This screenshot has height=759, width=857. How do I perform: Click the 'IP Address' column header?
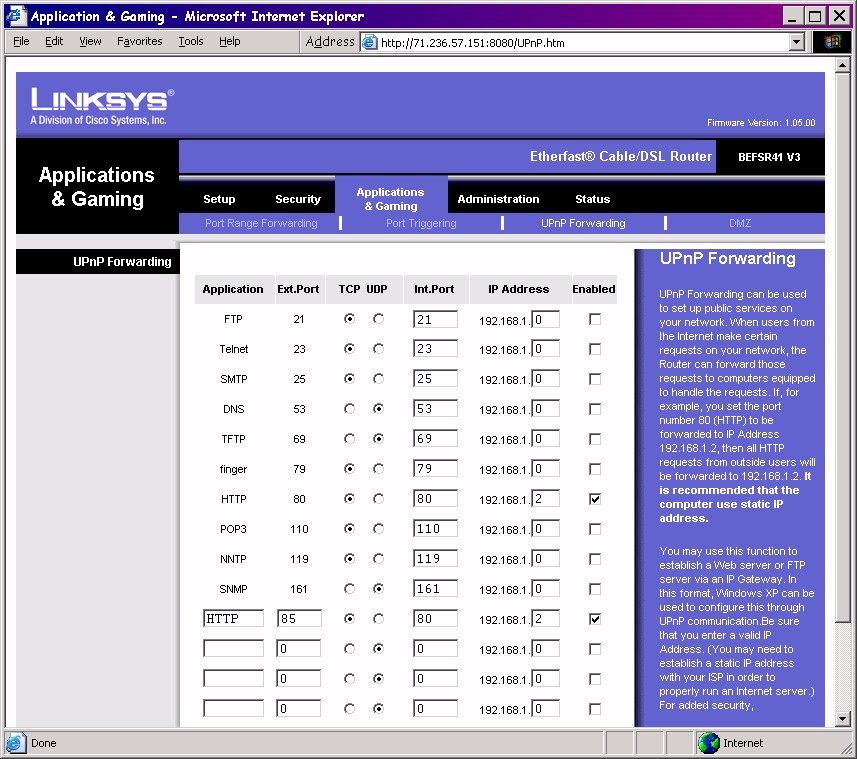[519, 289]
